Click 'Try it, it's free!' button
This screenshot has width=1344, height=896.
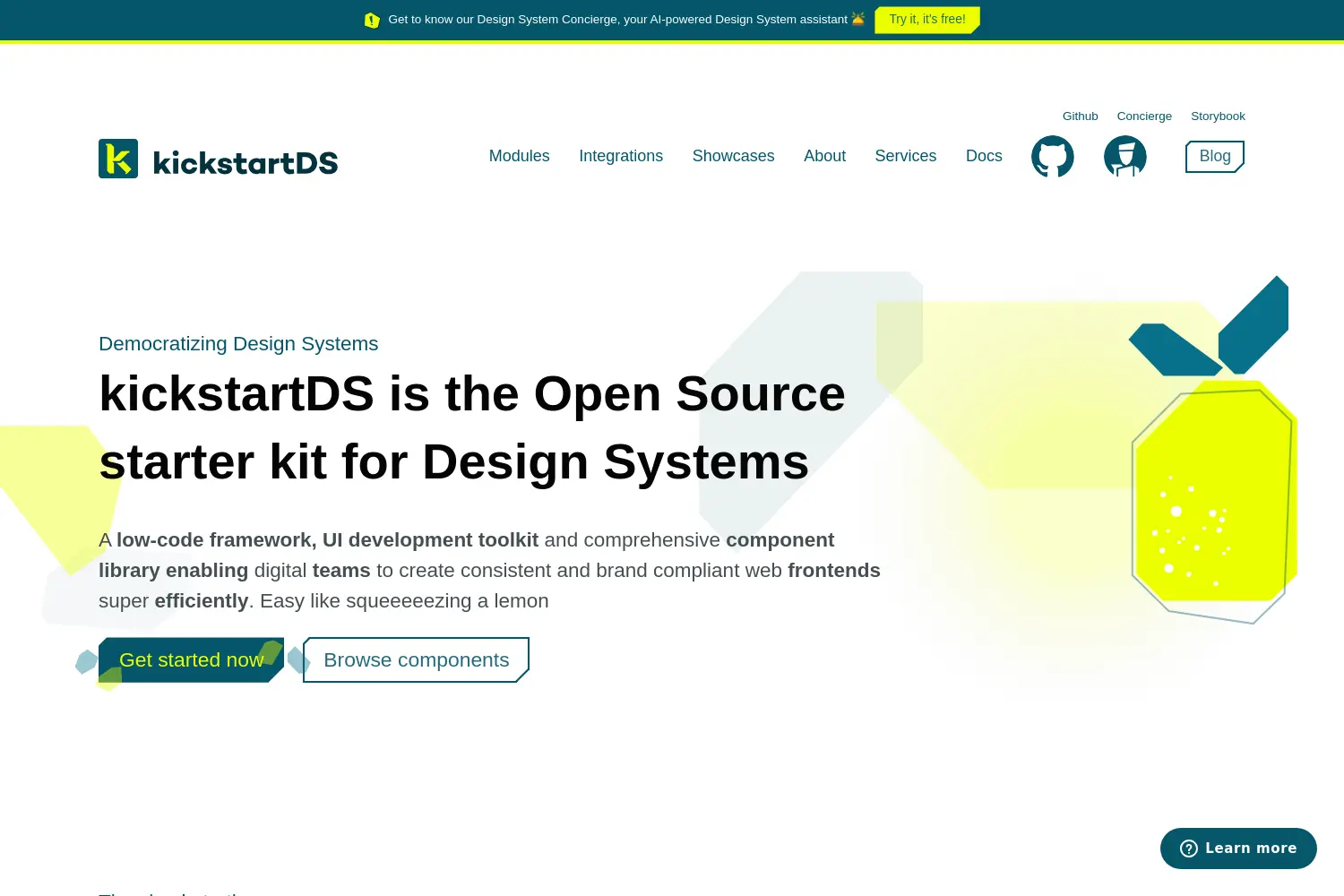pos(927,20)
